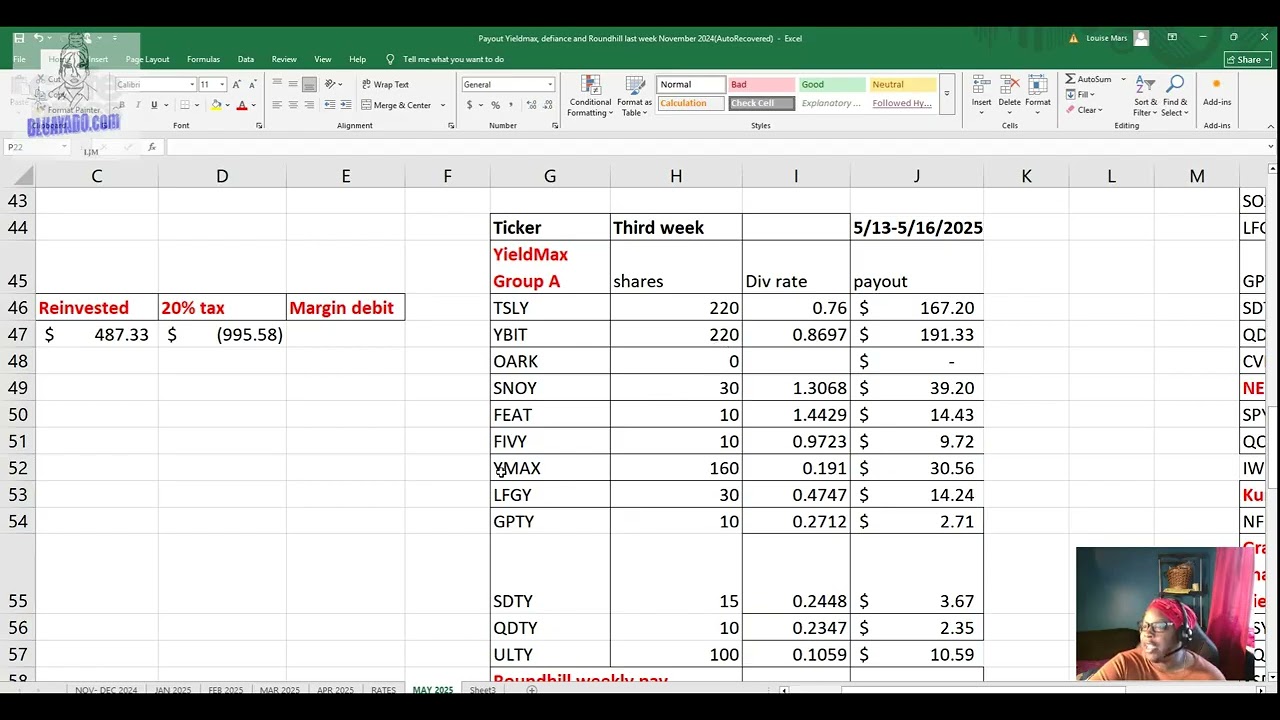
Task: Apply accounting dollar number format
Action: 468,105
